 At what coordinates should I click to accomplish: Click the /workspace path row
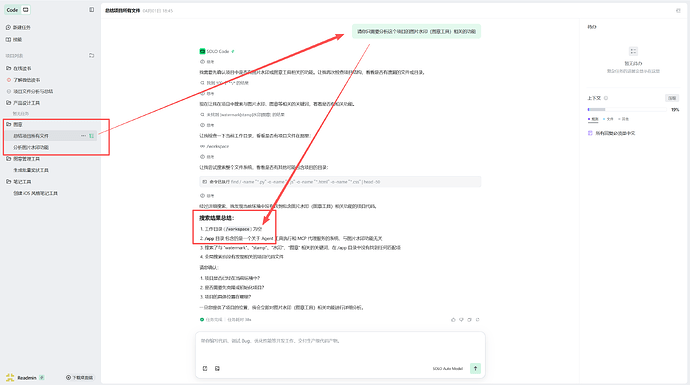[215, 146]
